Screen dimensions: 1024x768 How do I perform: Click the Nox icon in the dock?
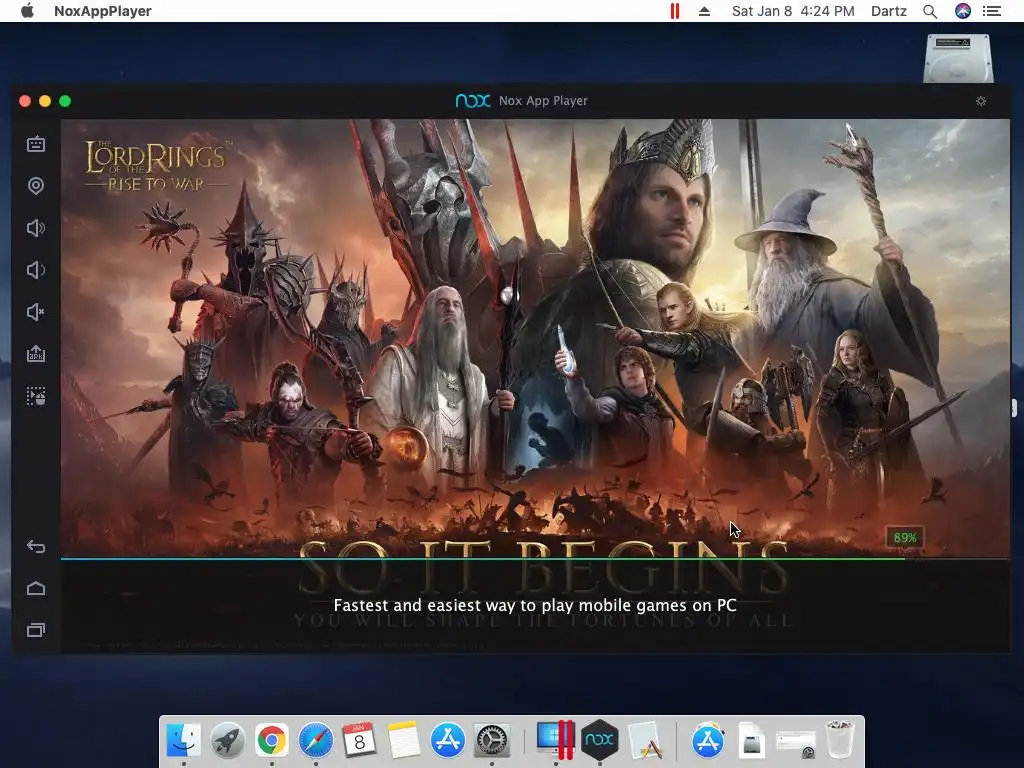600,740
